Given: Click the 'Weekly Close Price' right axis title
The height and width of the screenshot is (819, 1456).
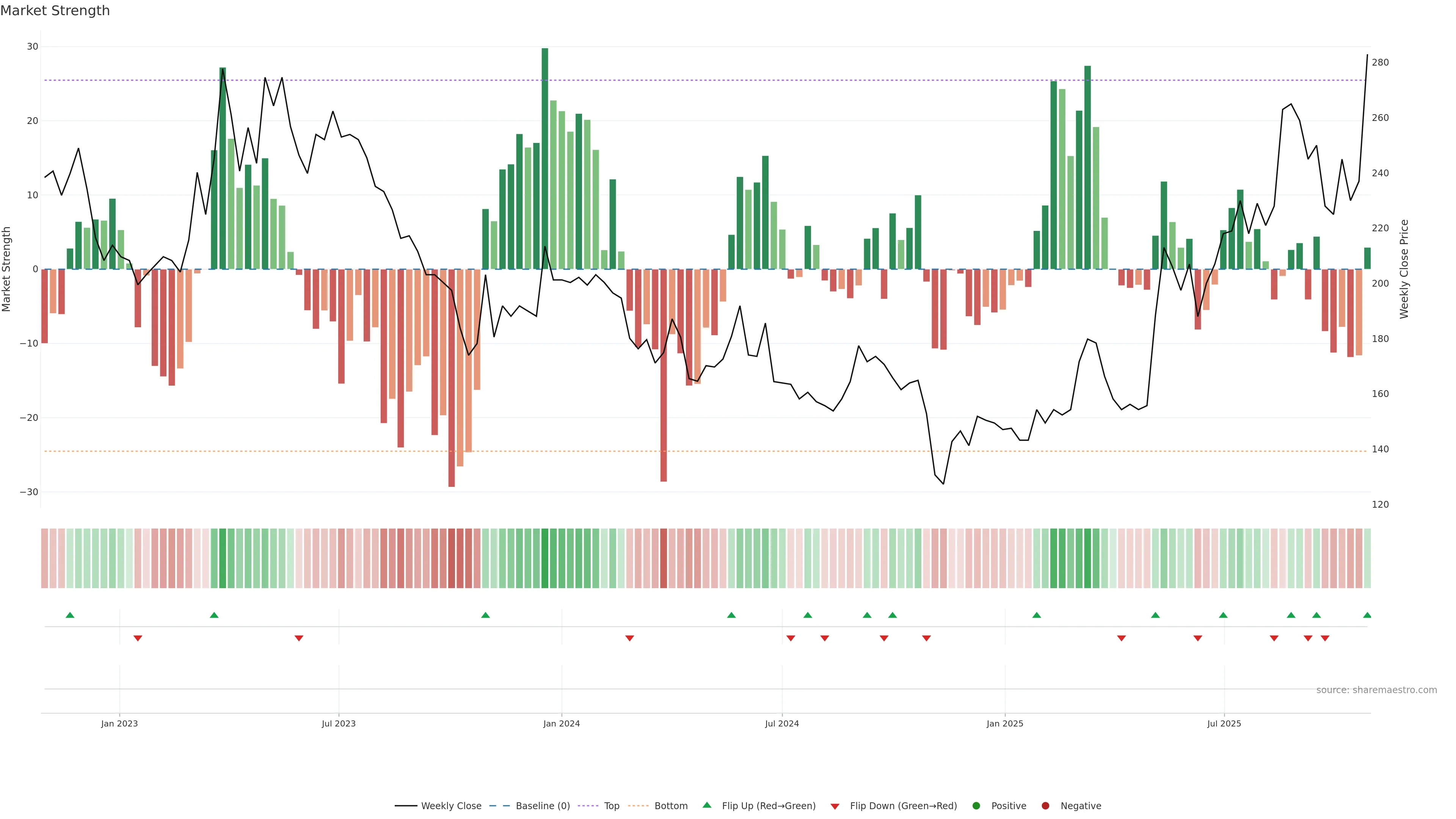Looking at the screenshot, I should click(x=1404, y=269).
